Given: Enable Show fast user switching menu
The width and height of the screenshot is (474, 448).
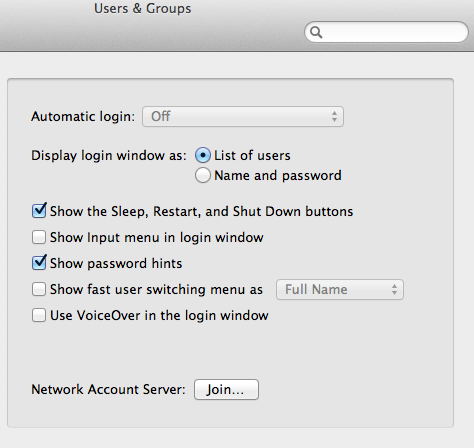Looking at the screenshot, I should click(39, 289).
